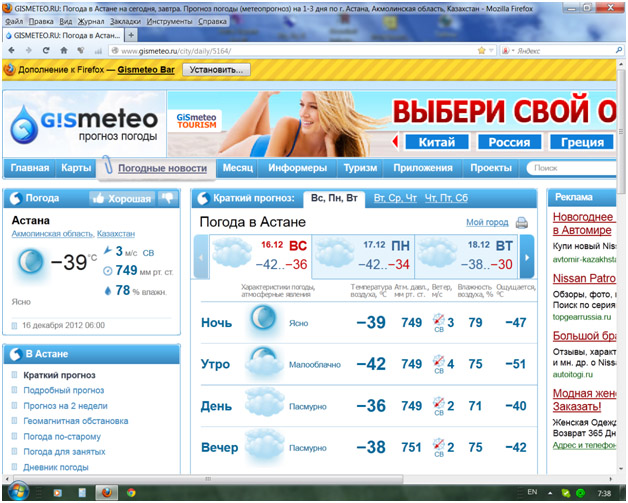Image resolution: width=628 pixels, height=503 pixels.
Task: Select the Китай banner button
Action: point(437,142)
